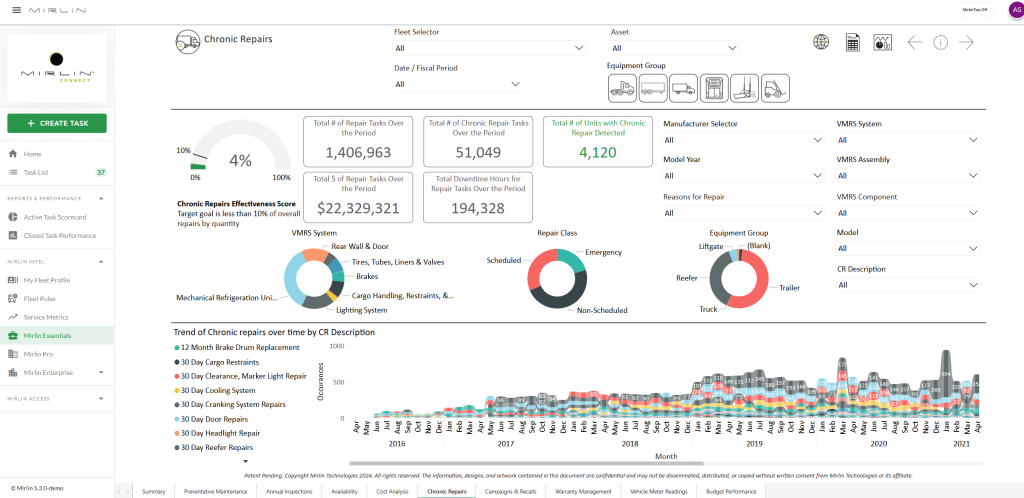Click the Service Metrics icon

click(12, 317)
